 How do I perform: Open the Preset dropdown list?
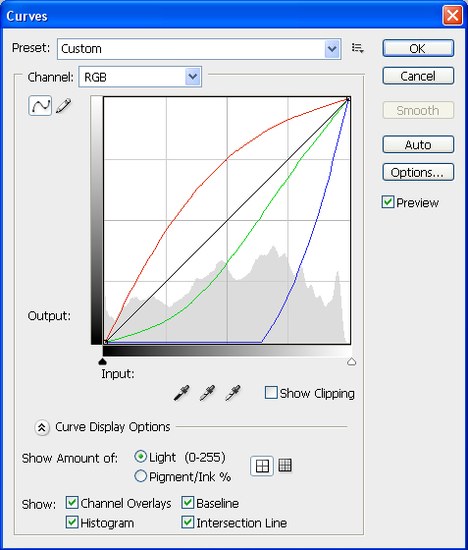(x=199, y=49)
